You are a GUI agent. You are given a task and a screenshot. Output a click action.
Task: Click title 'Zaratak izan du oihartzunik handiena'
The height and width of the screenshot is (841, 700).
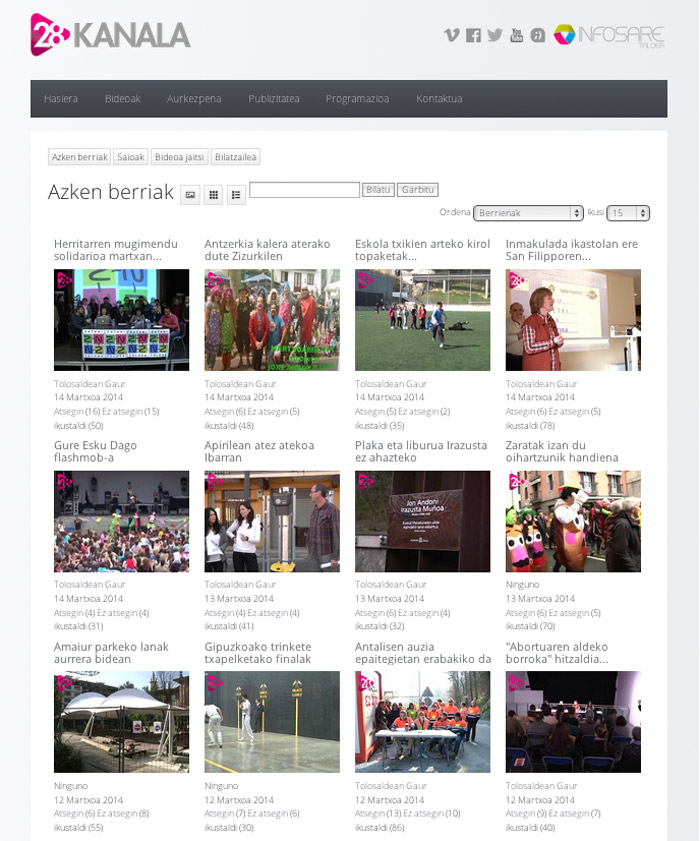pos(562,451)
